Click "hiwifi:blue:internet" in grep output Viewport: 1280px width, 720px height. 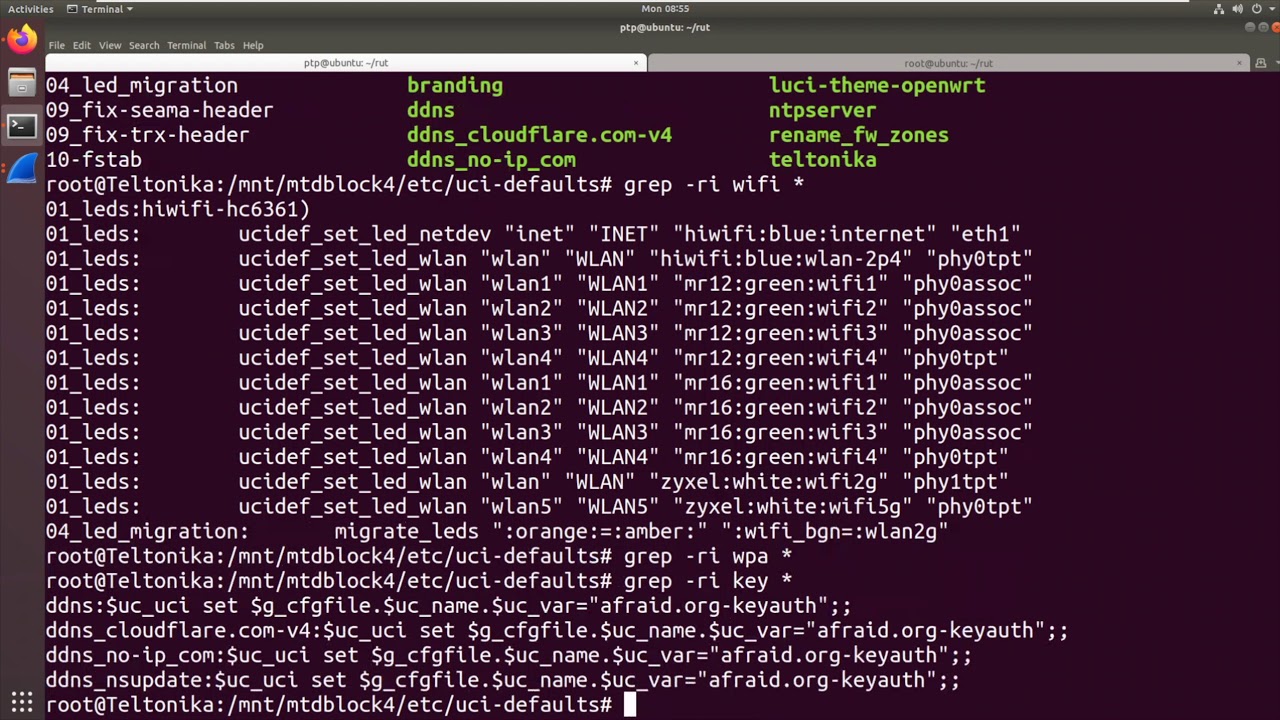click(x=804, y=234)
